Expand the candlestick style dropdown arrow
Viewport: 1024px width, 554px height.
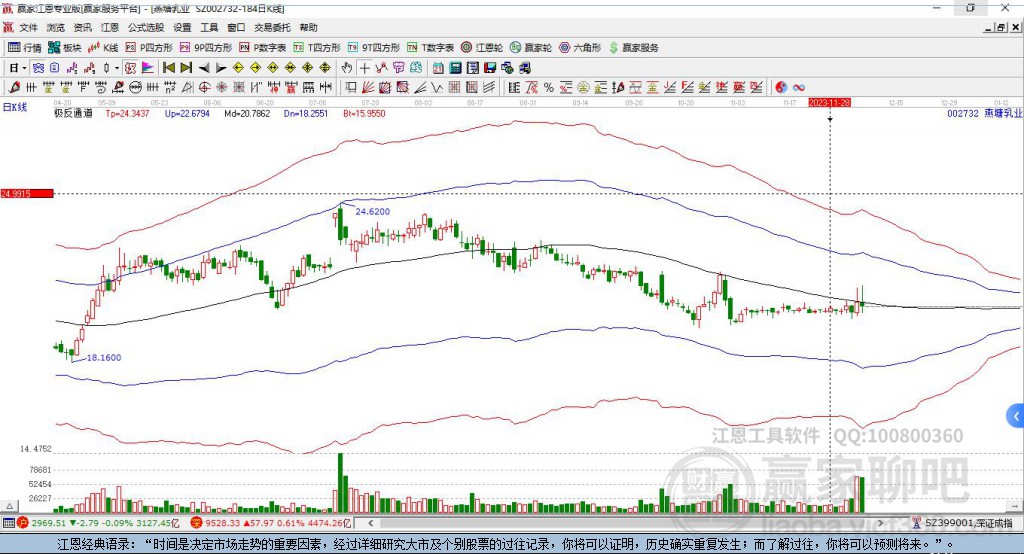117,68
